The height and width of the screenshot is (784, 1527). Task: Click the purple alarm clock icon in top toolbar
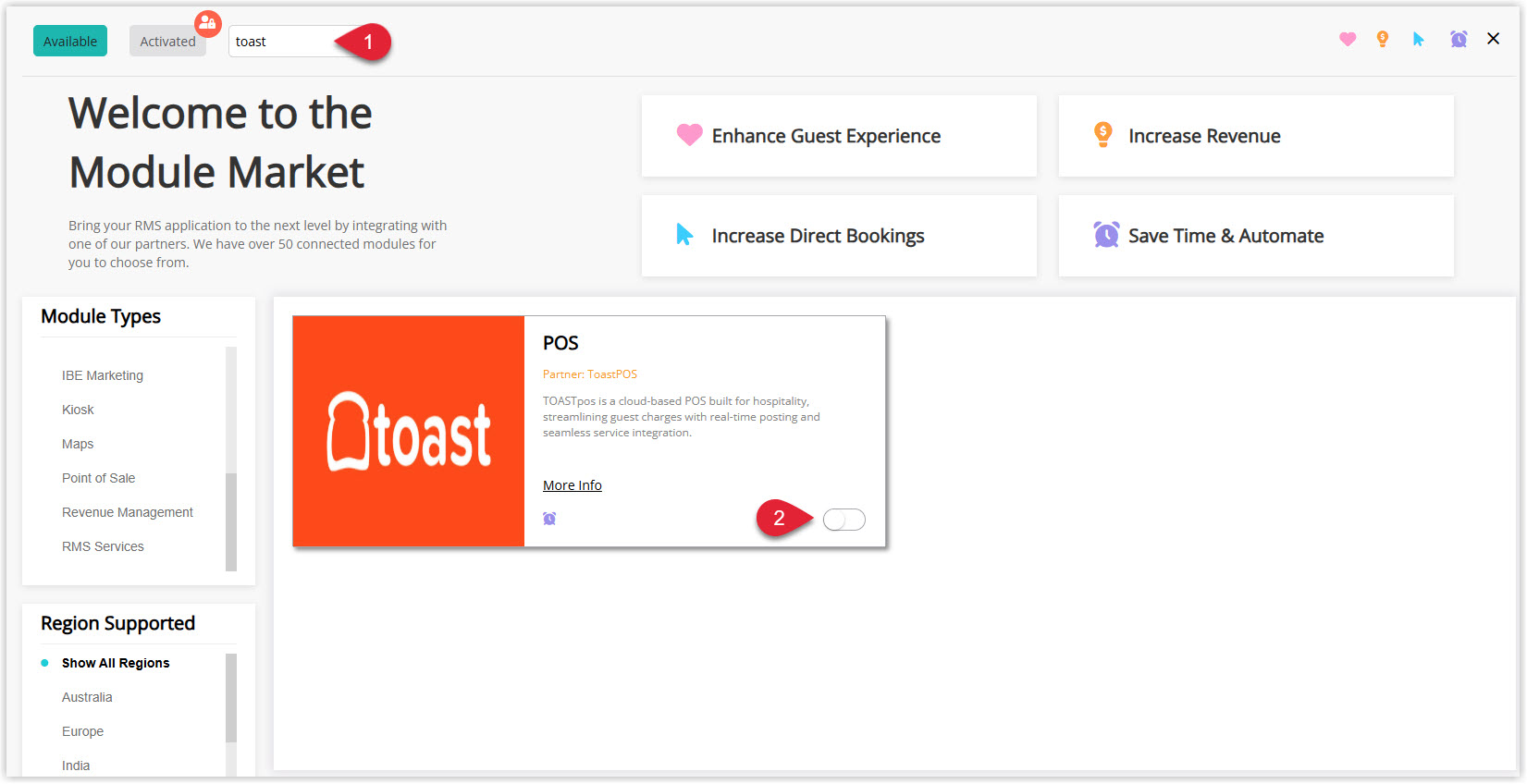coord(1459,39)
